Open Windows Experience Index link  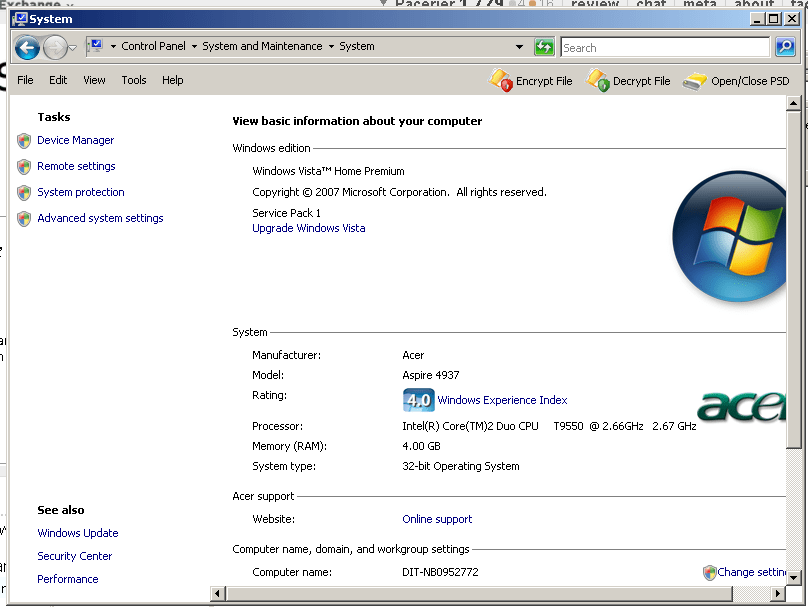(502, 400)
